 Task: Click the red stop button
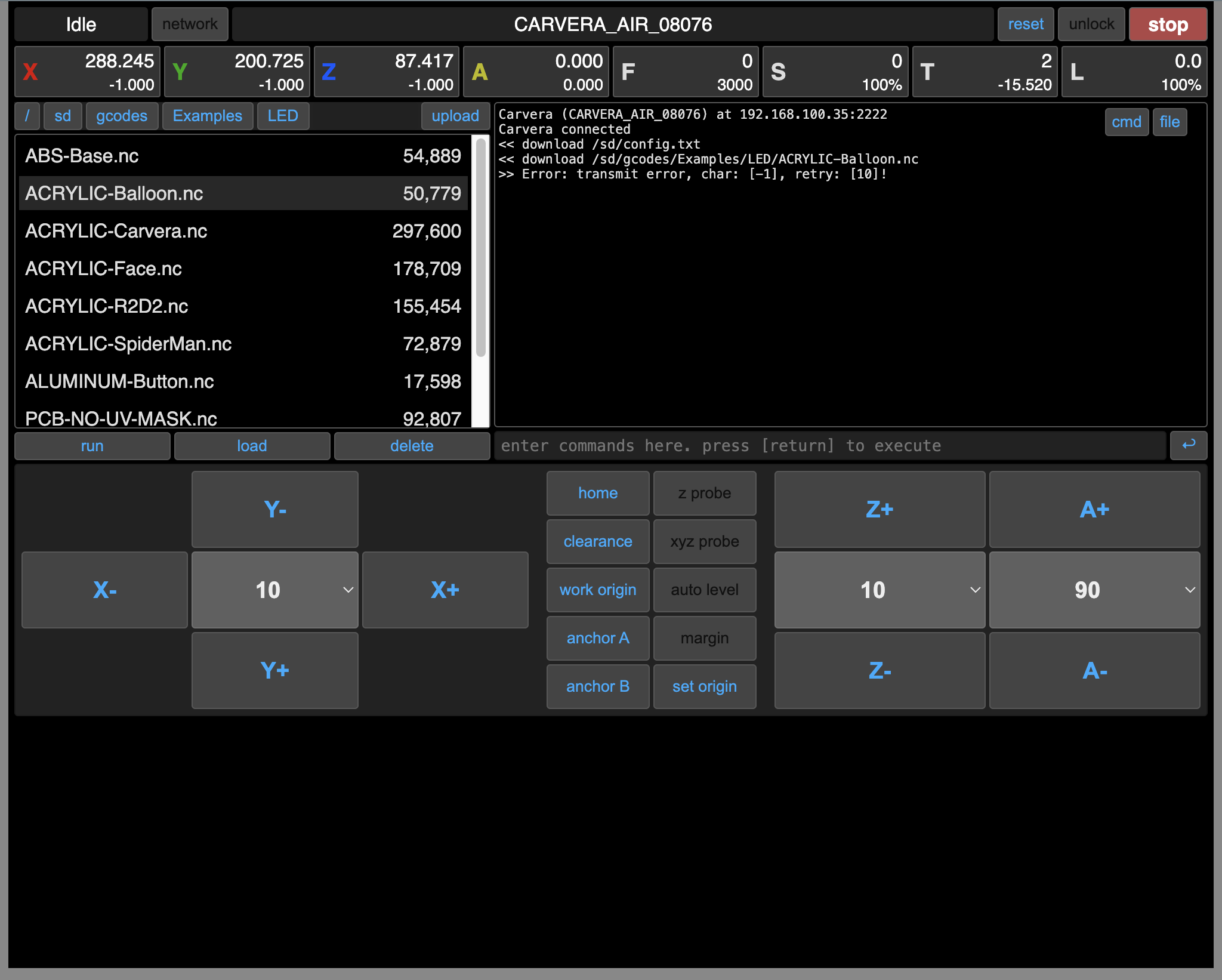click(1168, 24)
